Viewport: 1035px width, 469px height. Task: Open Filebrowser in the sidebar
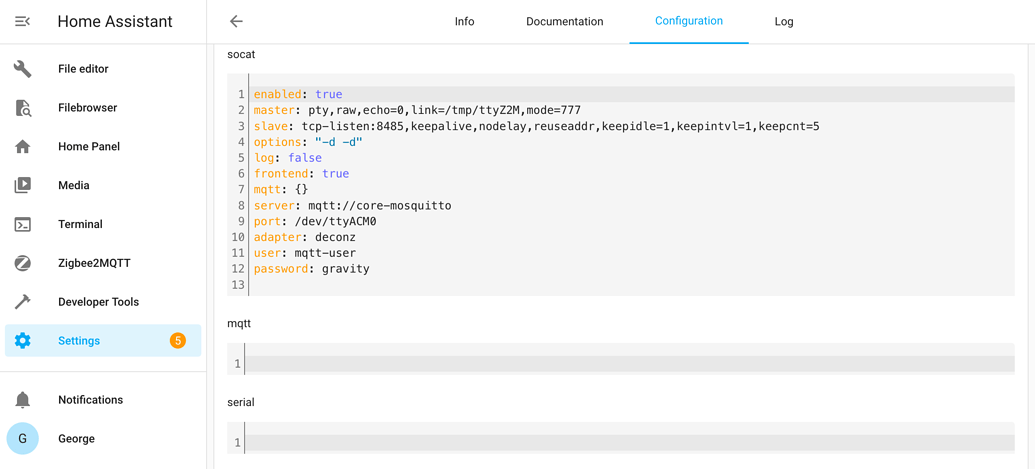point(87,108)
